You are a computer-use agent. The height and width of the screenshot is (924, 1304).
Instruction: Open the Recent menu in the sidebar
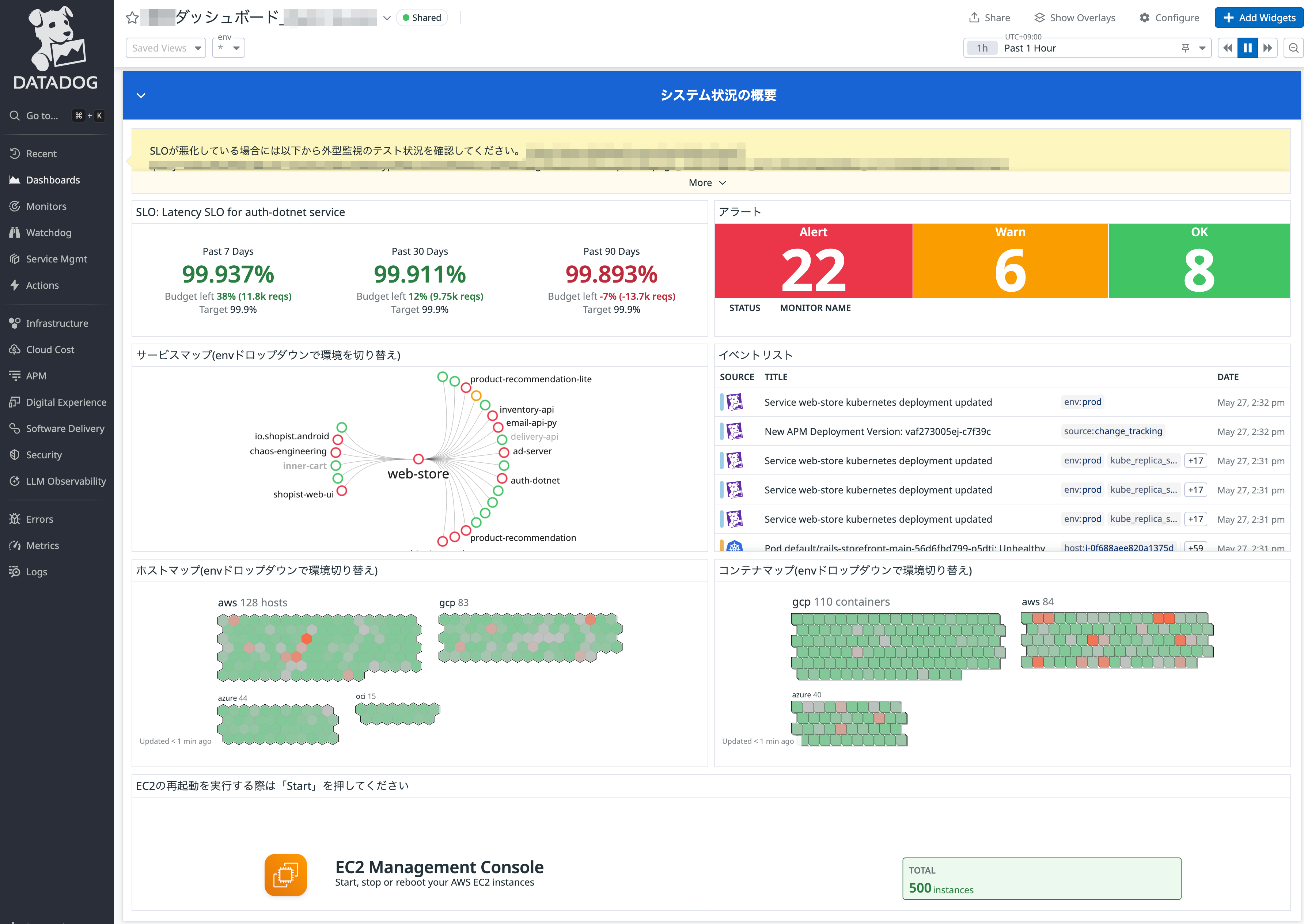click(41, 154)
